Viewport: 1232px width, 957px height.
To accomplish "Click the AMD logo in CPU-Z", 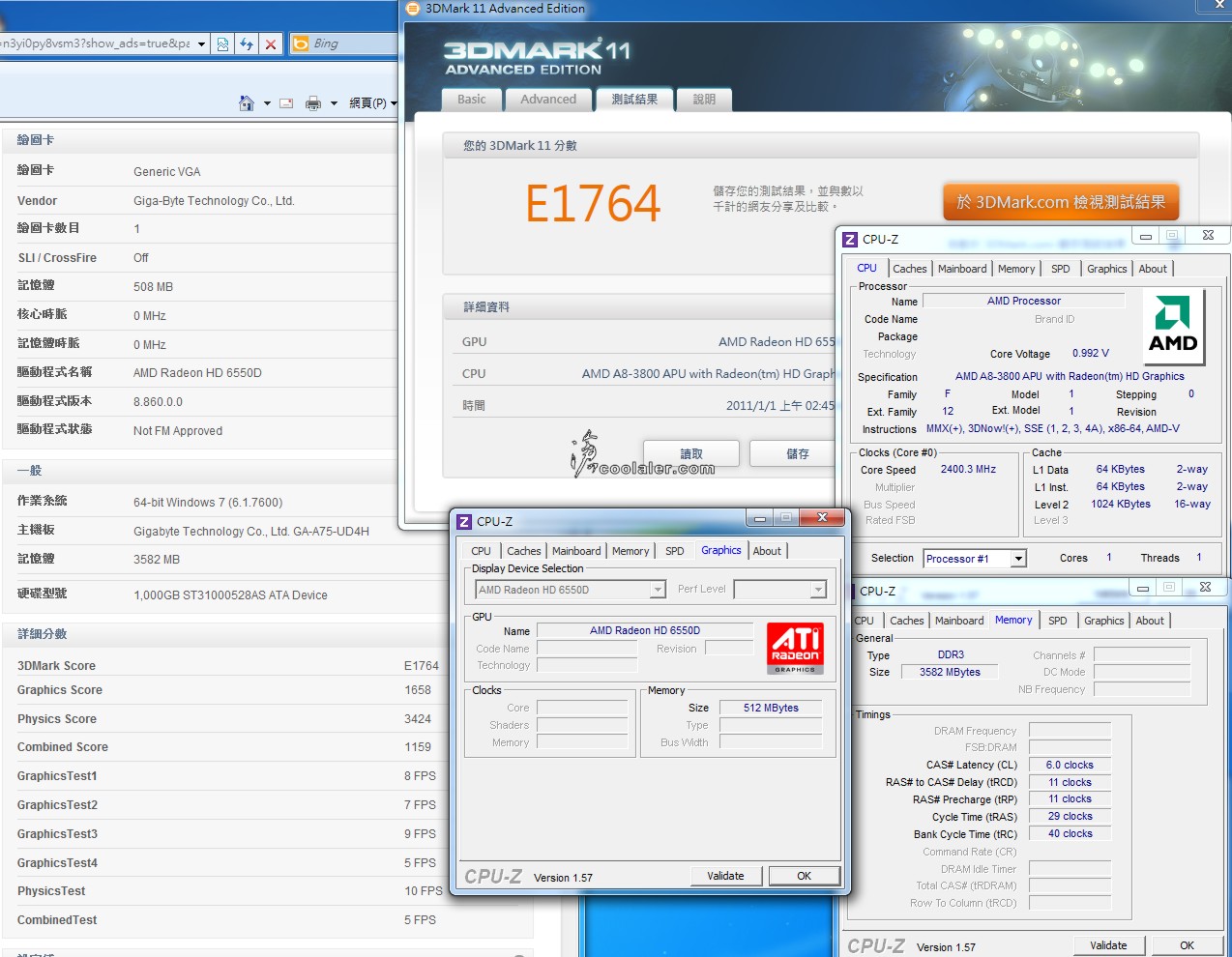I will pos(1173,326).
